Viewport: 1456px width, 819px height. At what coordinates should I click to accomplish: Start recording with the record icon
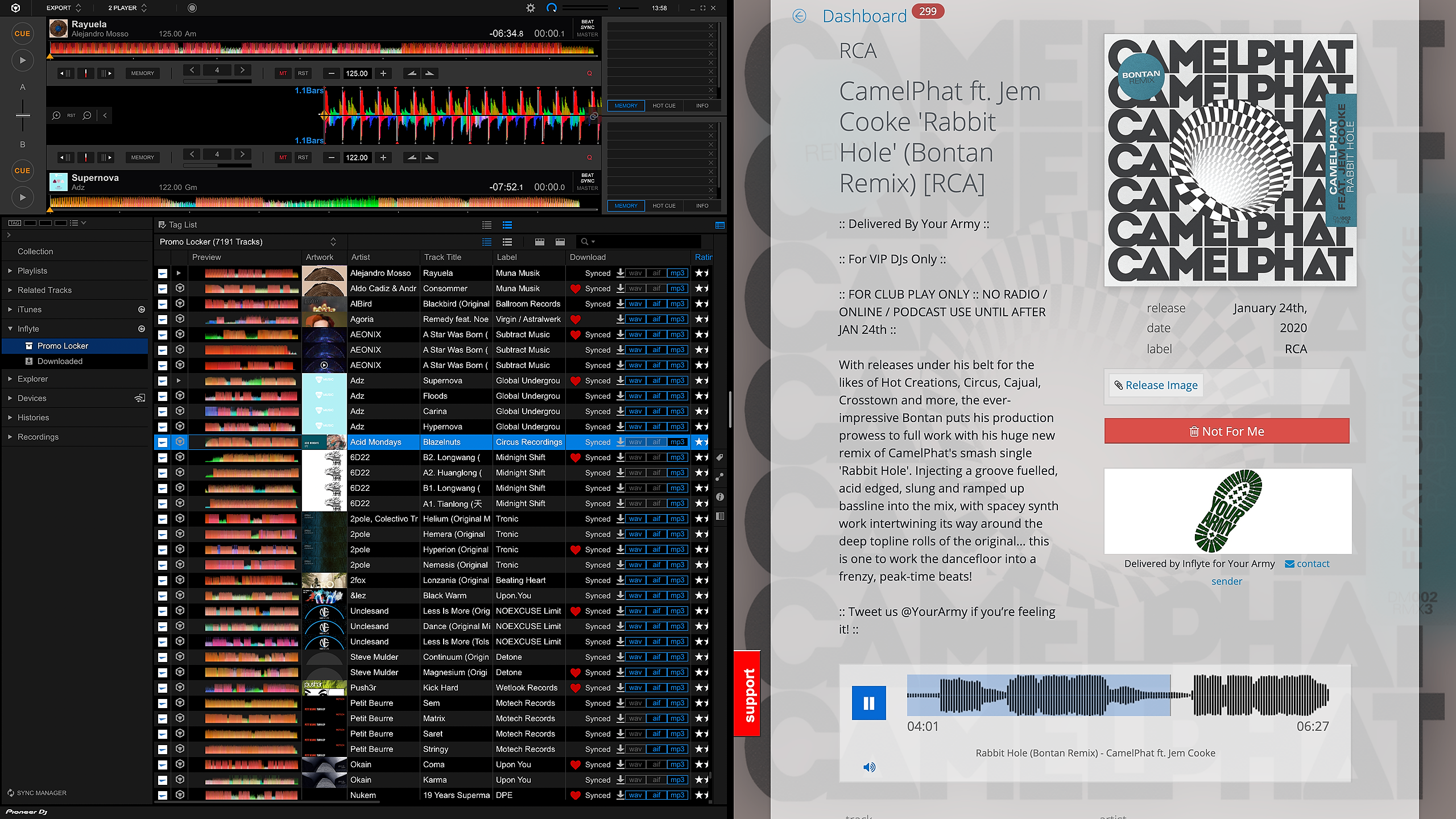(x=192, y=8)
